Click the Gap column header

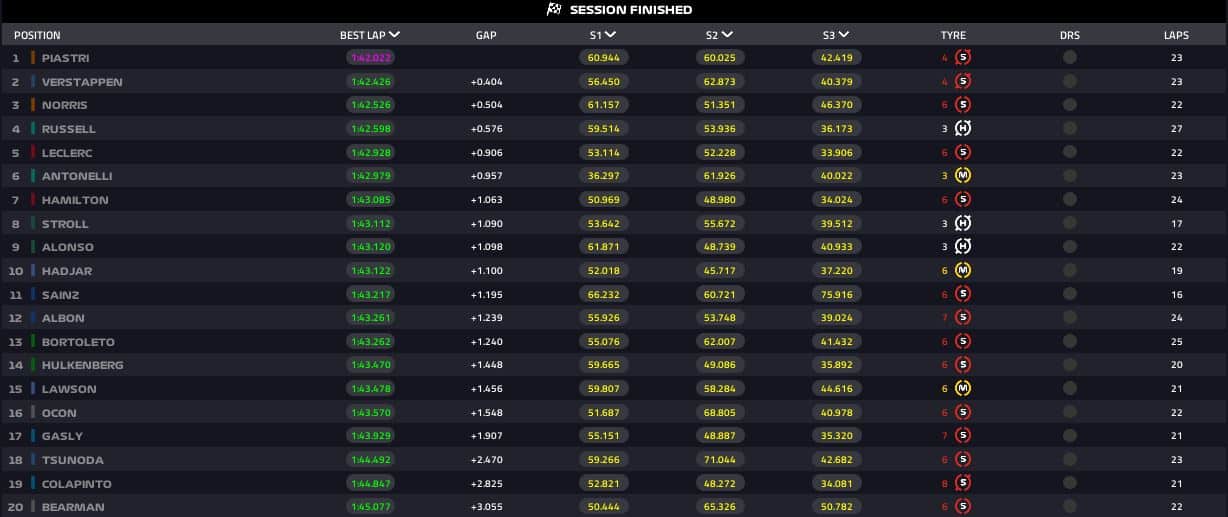pos(486,35)
